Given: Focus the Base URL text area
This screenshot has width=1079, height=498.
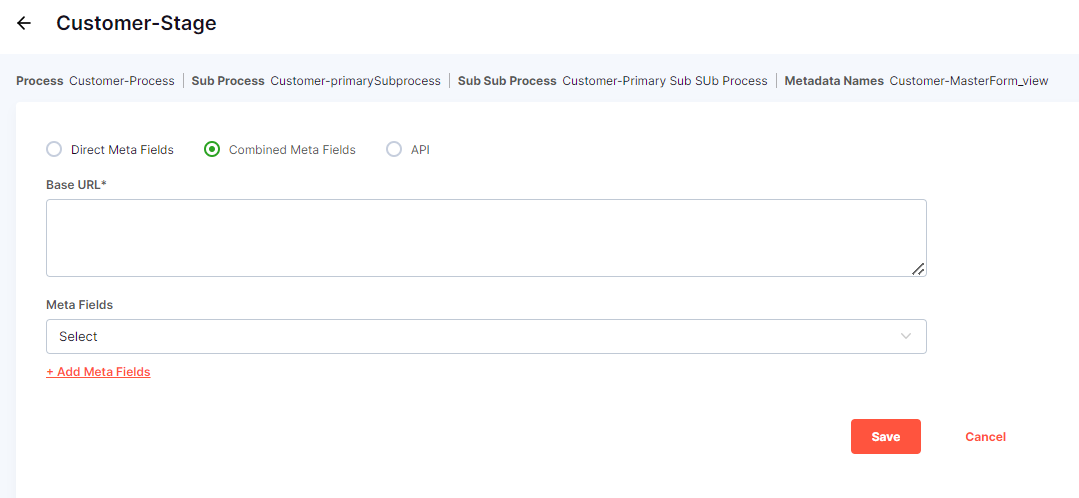Looking at the screenshot, I should (x=485, y=238).
